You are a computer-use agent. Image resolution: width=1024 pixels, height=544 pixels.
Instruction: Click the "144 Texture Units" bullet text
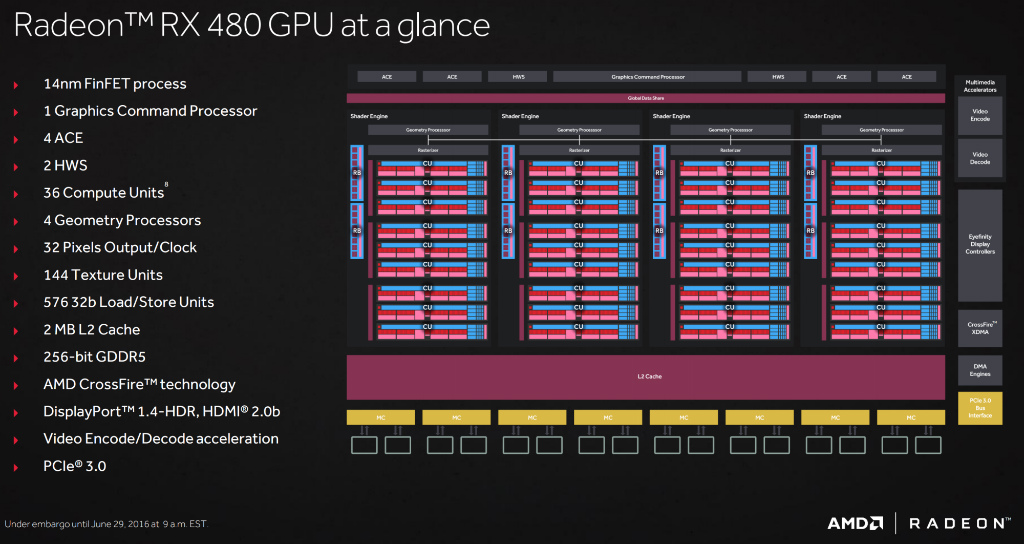click(103, 275)
